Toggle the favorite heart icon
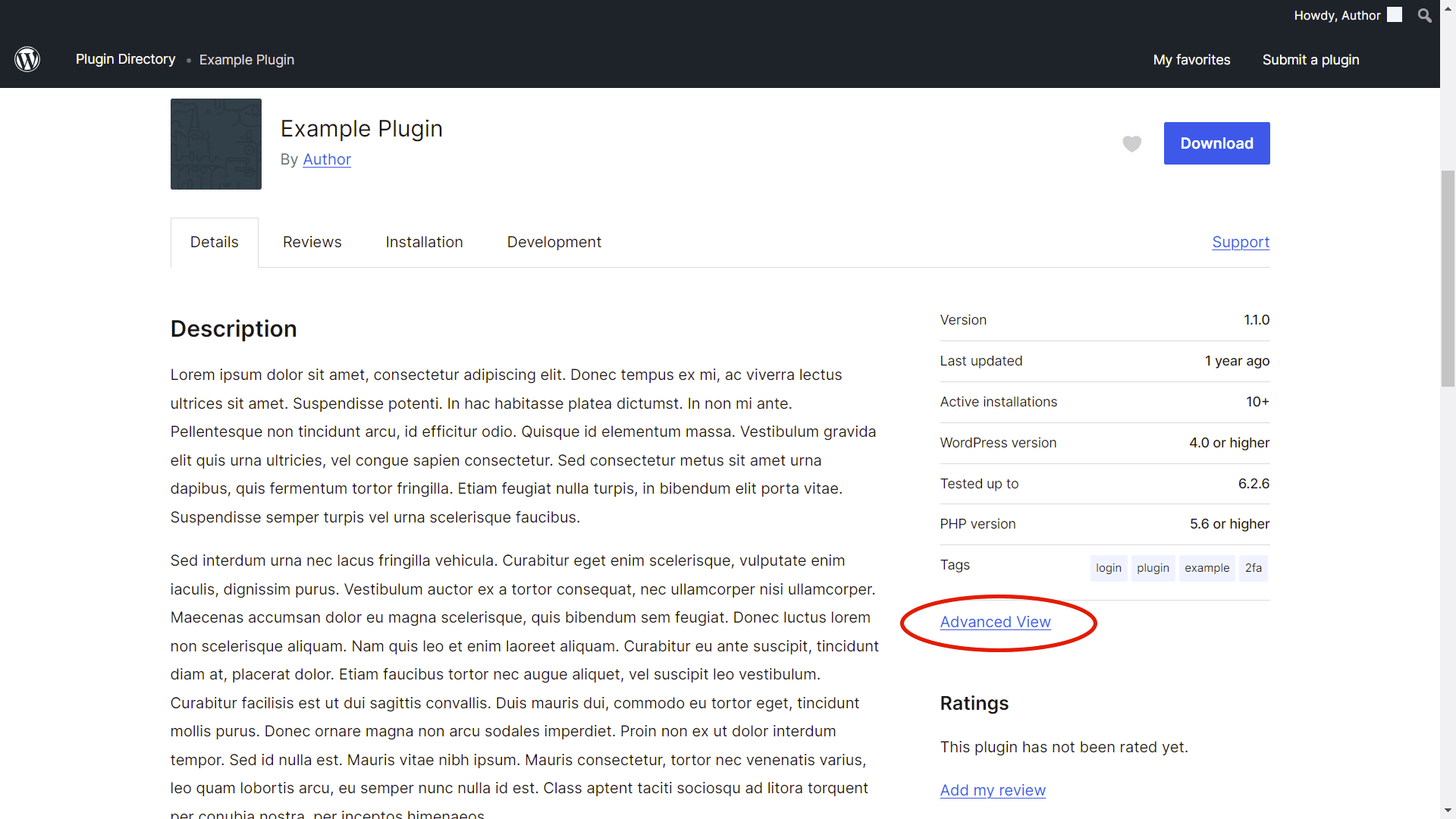This screenshot has width=1456, height=819. click(1131, 143)
